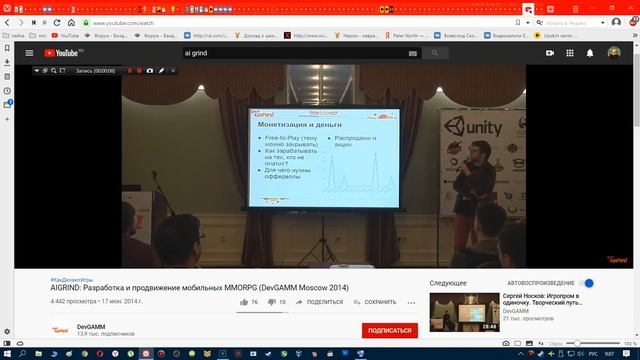The height and width of the screenshot is (360, 640).
Task: Toggle the Автовоспроизведение autoplay switch
Action: click(587, 283)
